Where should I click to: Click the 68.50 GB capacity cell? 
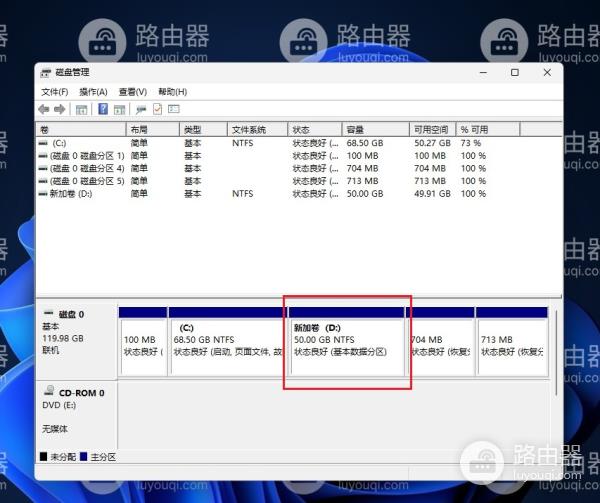[365, 143]
